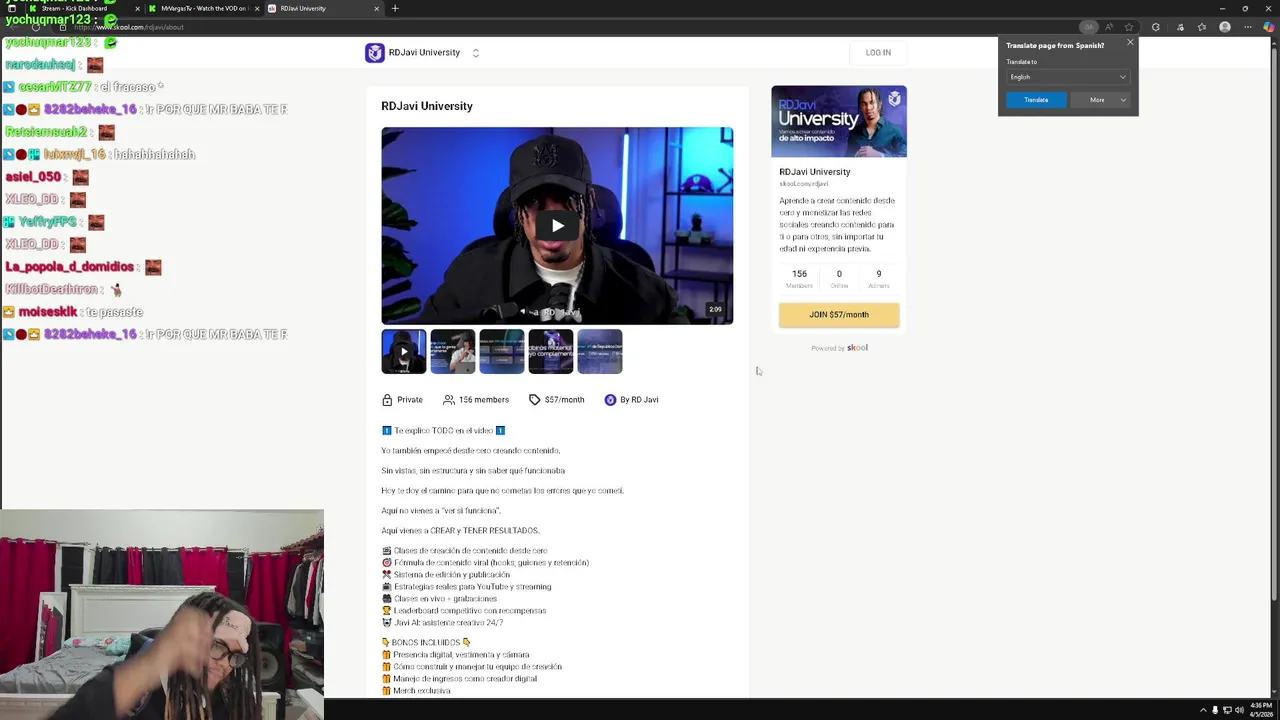Image resolution: width=1280 pixels, height=720 pixels.
Task: Close the translate page popup
Action: (x=1130, y=42)
